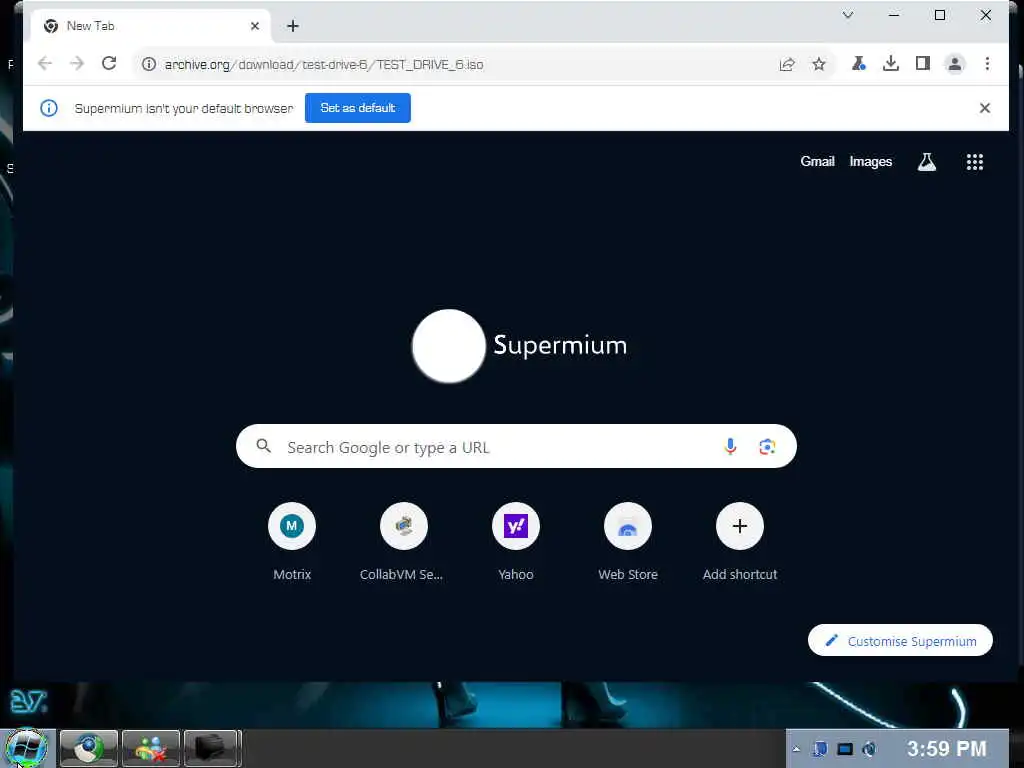
Task: Open the experiments flask icon in toolbar
Action: 859,63
